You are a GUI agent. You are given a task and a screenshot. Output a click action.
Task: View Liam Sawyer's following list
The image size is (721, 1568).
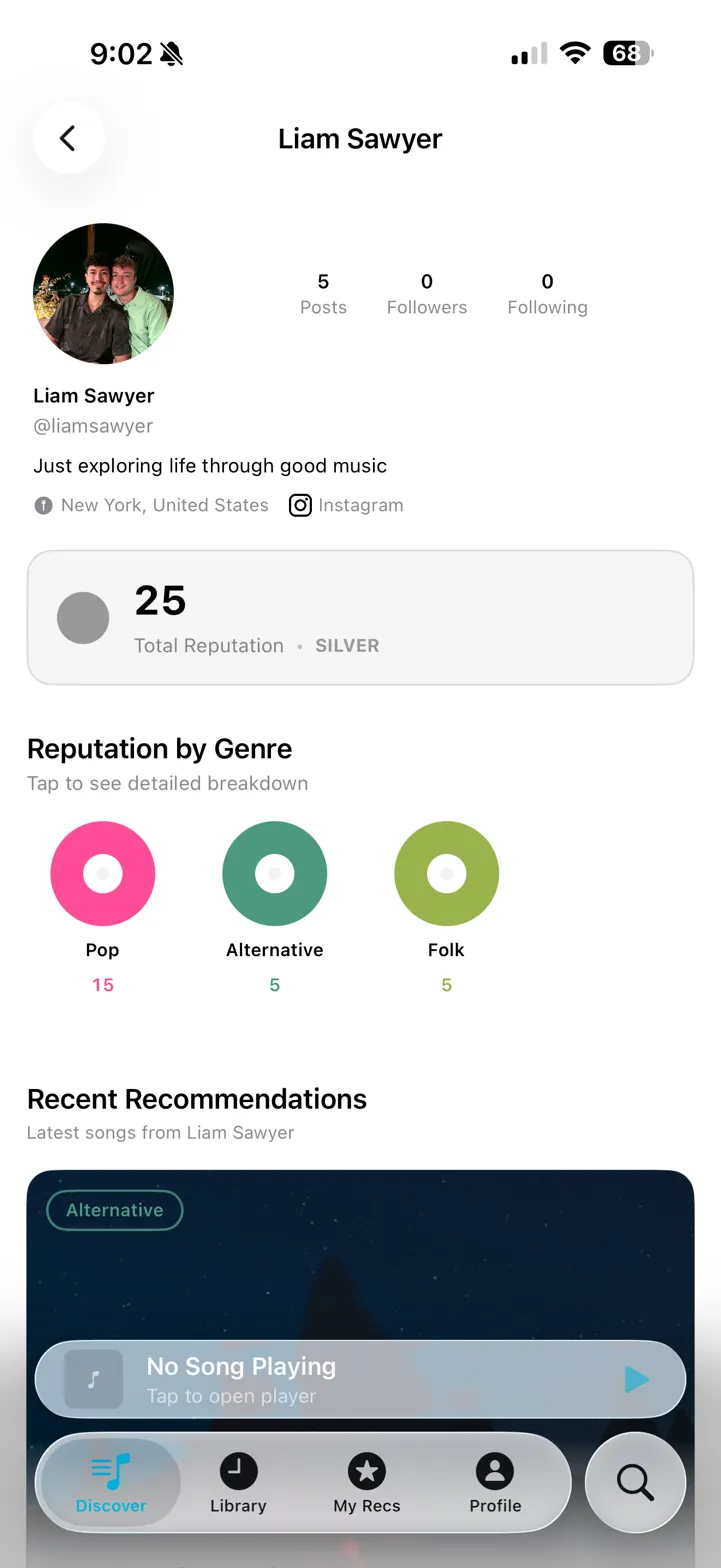pyautogui.click(x=547, y=292)
